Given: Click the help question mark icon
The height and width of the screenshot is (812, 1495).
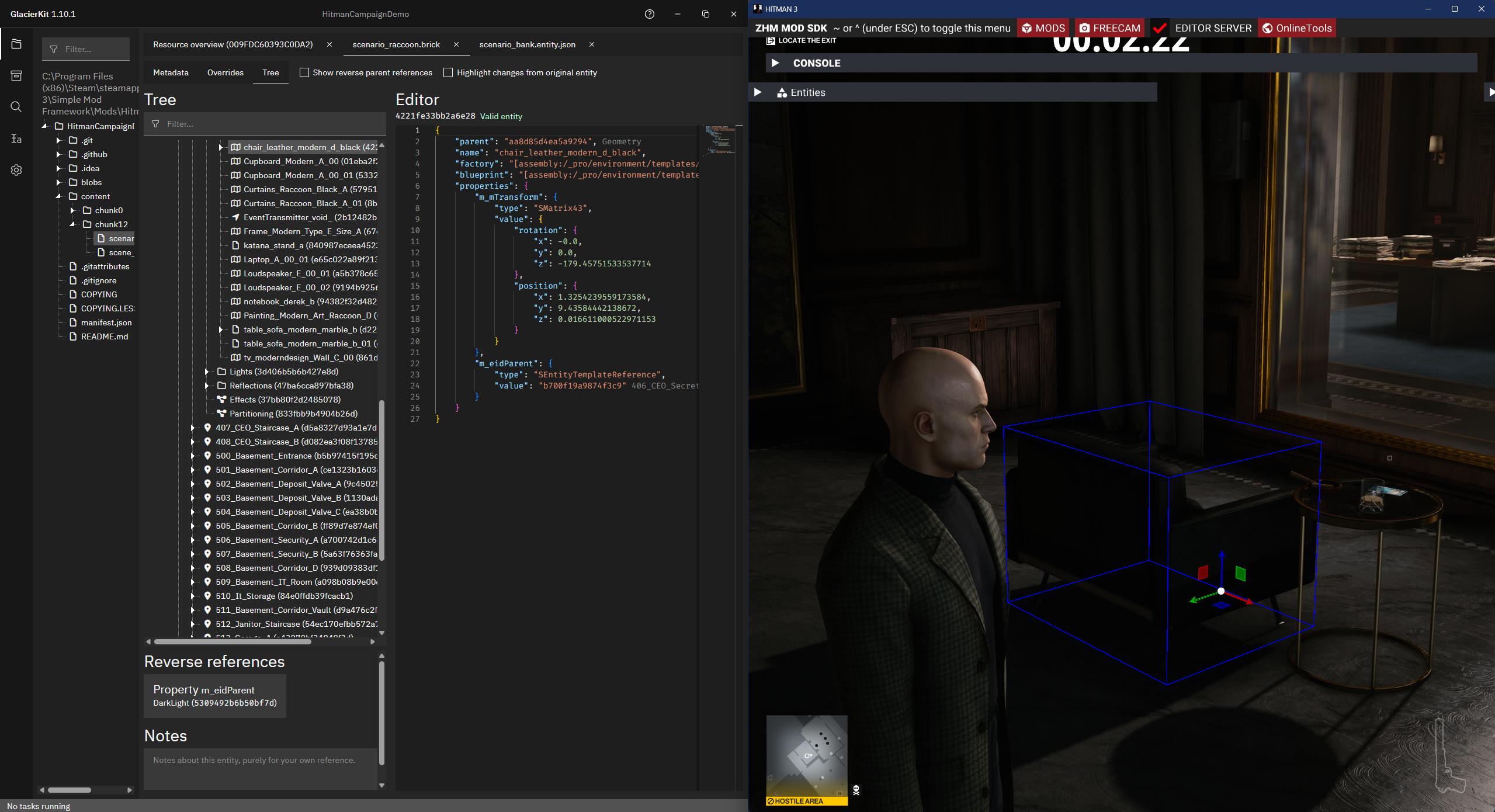Looking at the screenshot, I should click(x=650, y=14).
